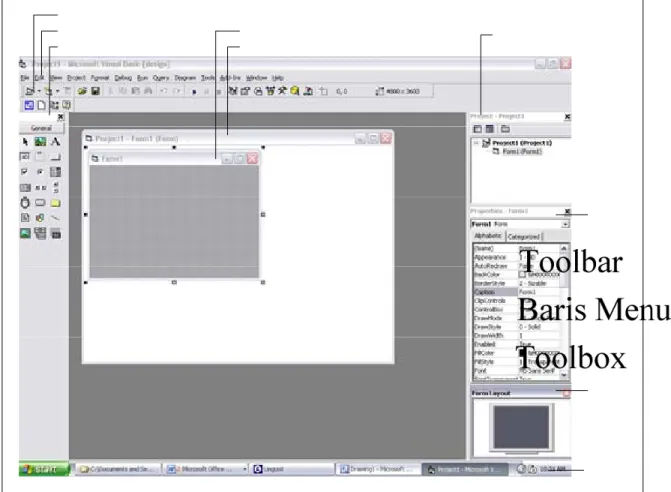
Task: Select the Label control (letter A)
Action: (55, 142)
